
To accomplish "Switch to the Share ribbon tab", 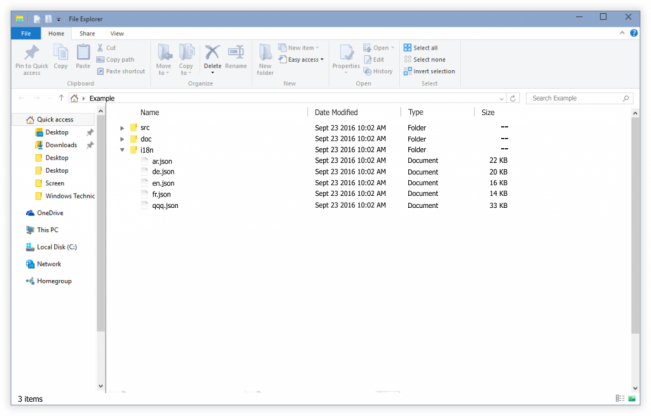I will point(87,33).
